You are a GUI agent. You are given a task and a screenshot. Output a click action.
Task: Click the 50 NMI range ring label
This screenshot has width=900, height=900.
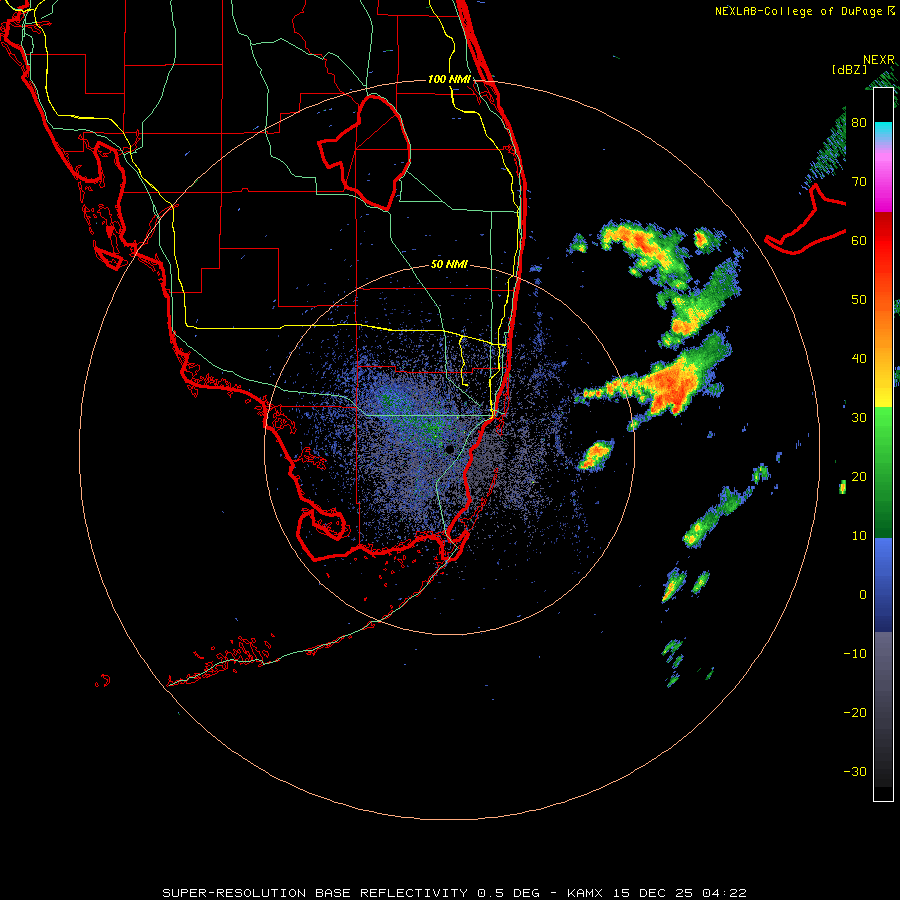449,265
